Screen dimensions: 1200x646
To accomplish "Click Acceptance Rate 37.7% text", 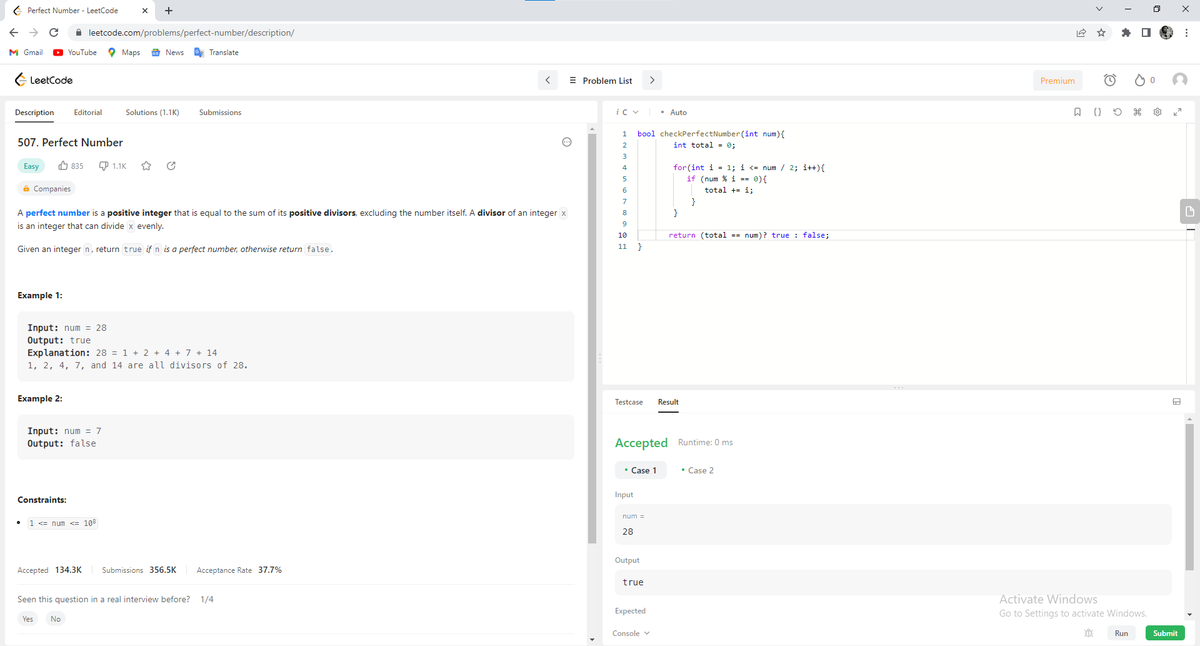I will [239, 570].
